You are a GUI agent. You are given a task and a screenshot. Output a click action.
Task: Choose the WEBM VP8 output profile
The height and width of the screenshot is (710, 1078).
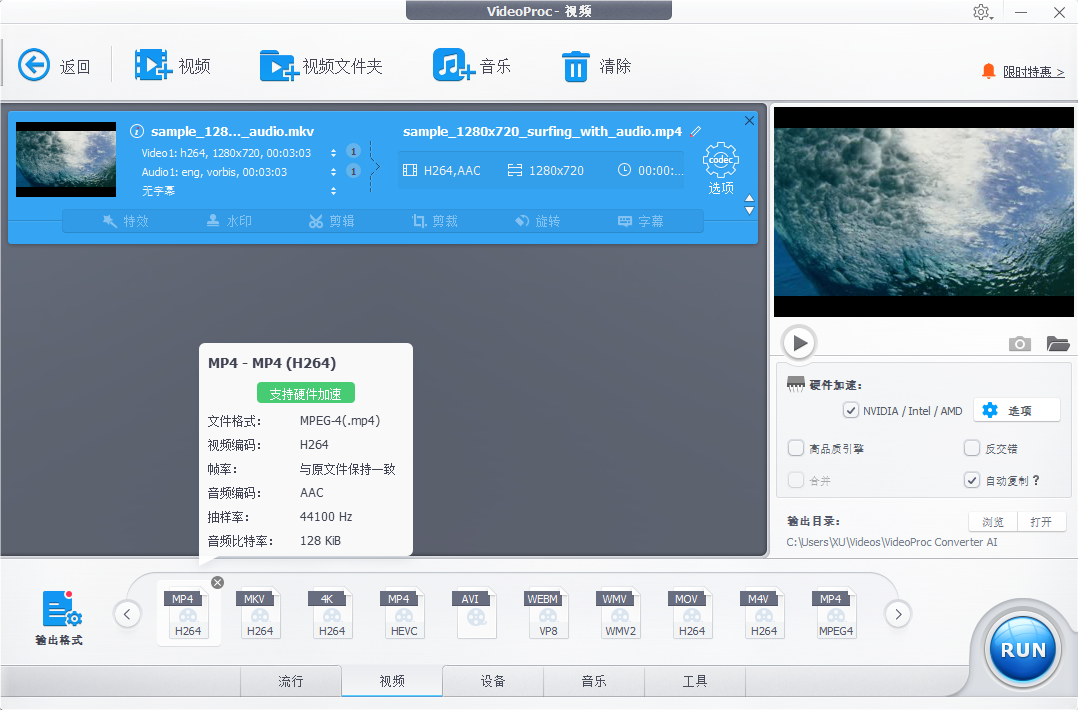click(547, 613)
